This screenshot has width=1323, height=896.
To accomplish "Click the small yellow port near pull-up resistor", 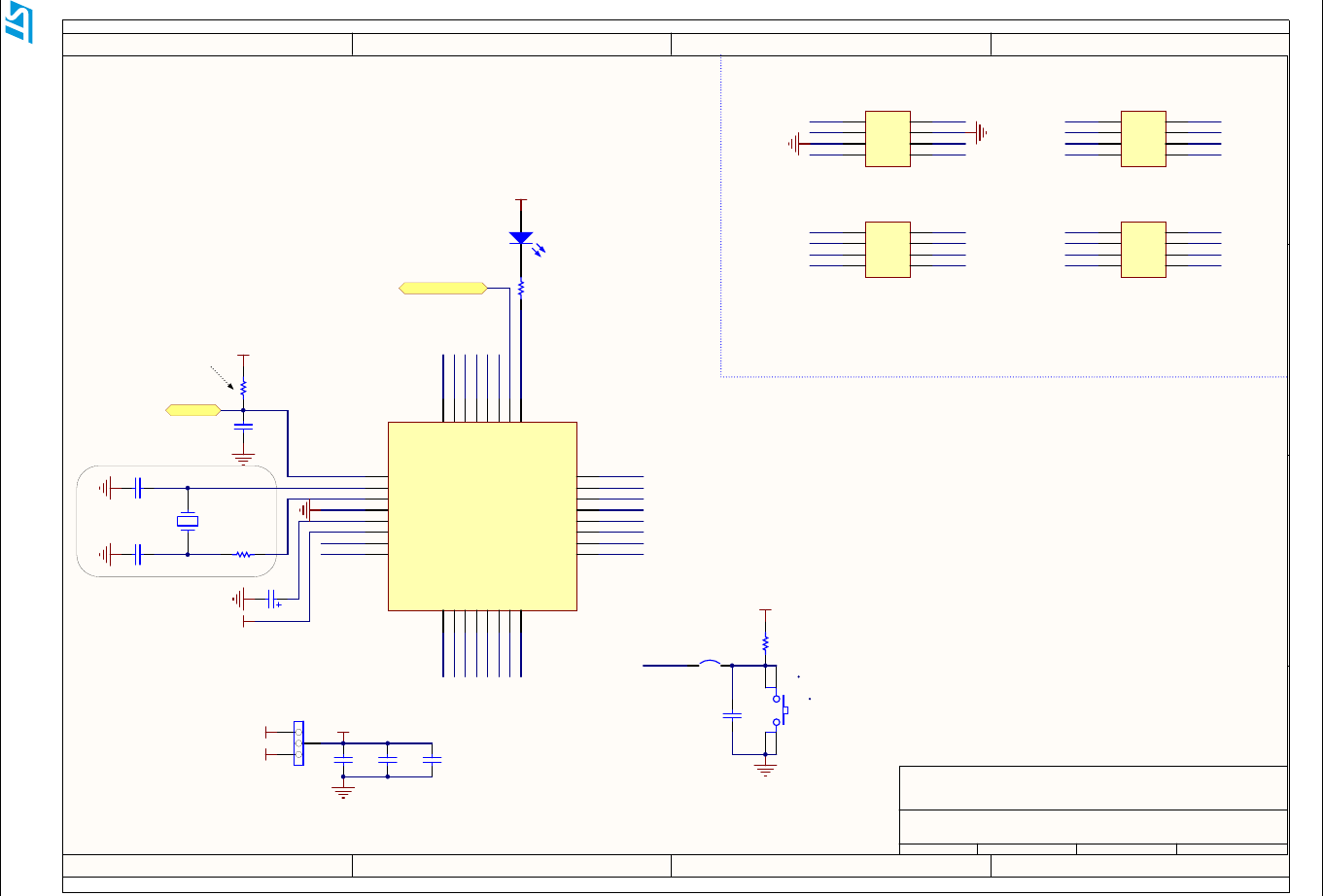I will pyautogui.click(x=192, y=410).
